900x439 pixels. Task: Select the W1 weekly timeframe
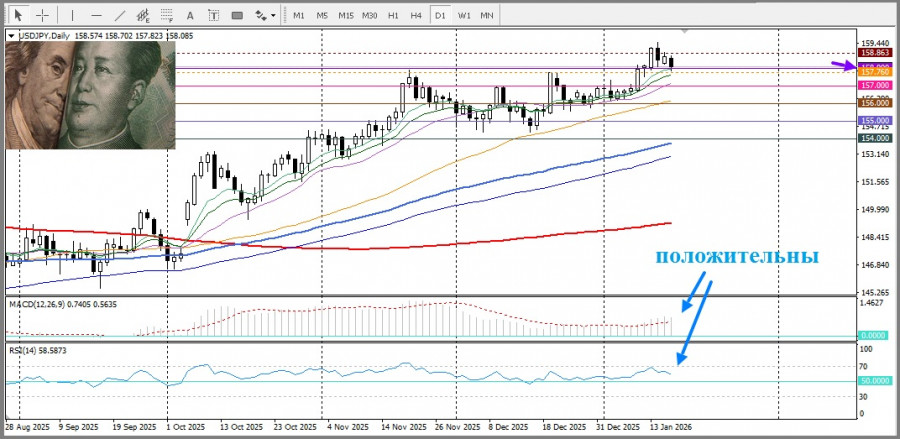pos(464,15)
